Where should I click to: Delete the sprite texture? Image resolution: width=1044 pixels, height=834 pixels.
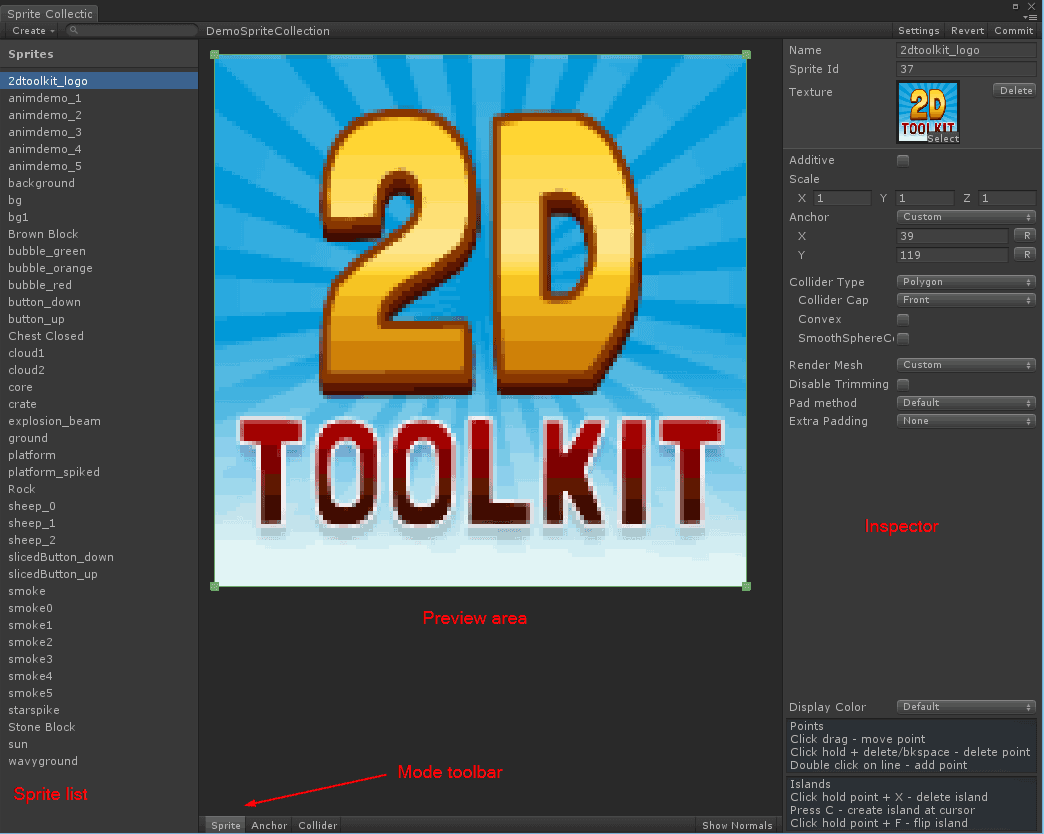[x=1015, y=91]
